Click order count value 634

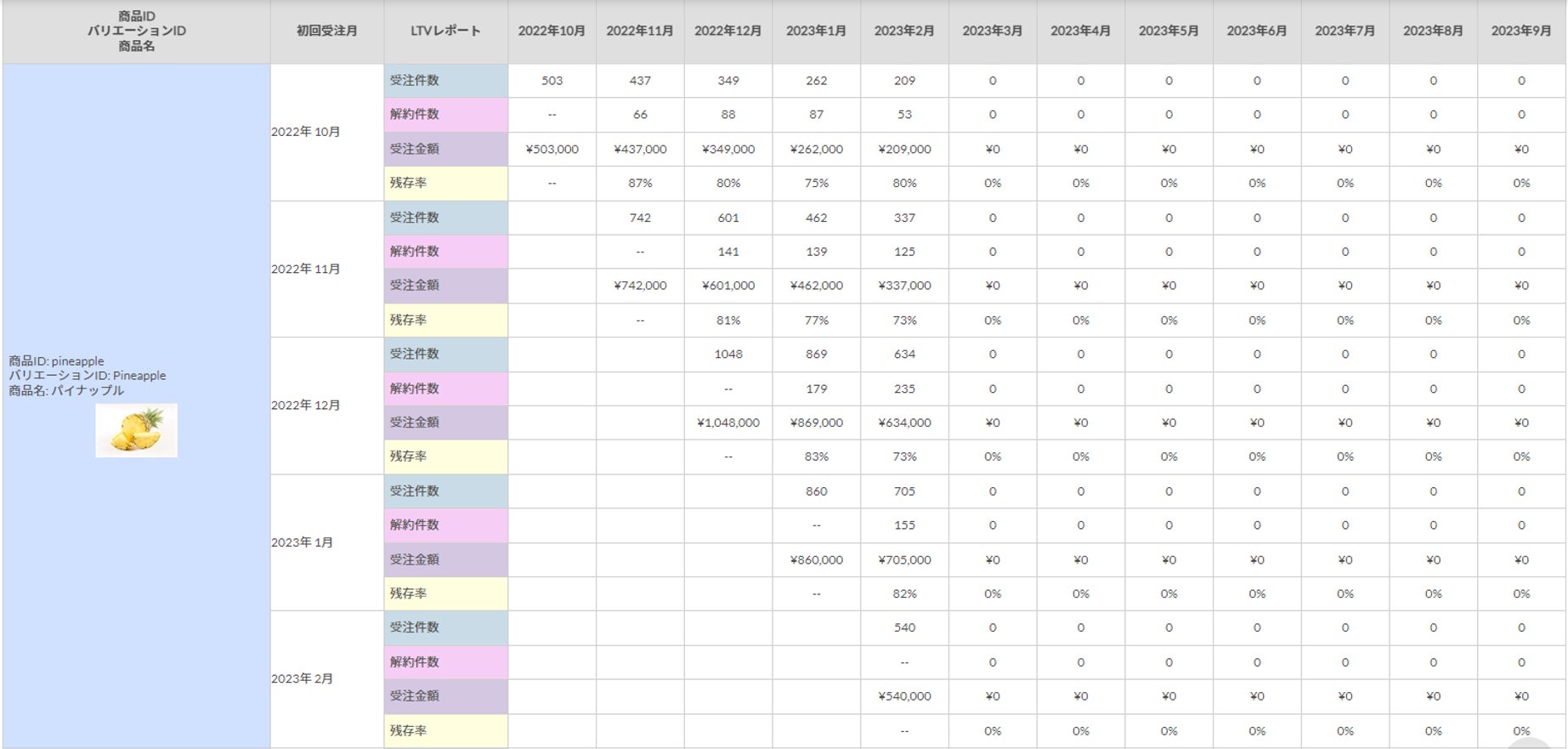[904, 355]
